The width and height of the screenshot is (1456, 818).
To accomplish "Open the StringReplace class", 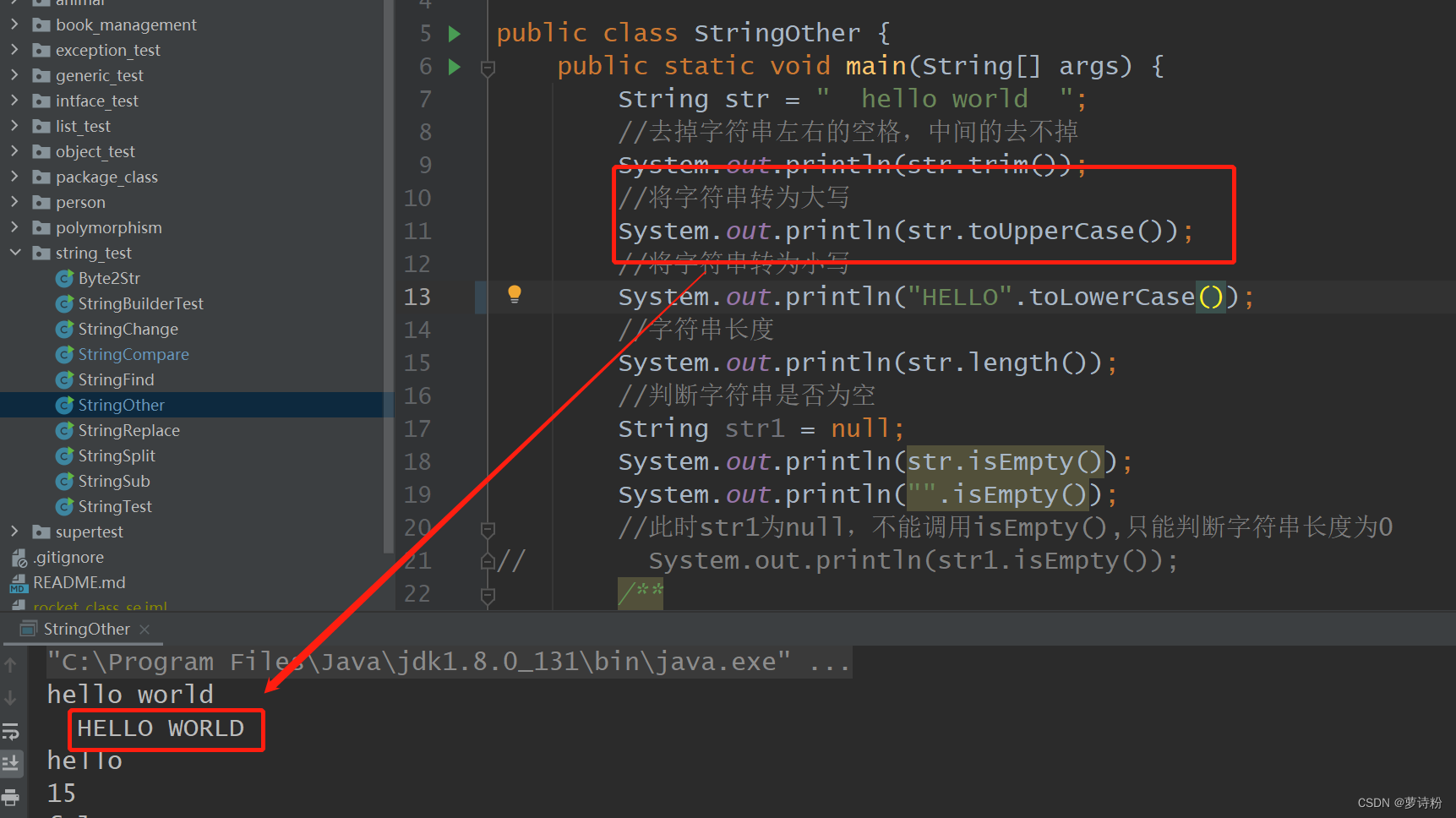I will click(x=128, y=430).
